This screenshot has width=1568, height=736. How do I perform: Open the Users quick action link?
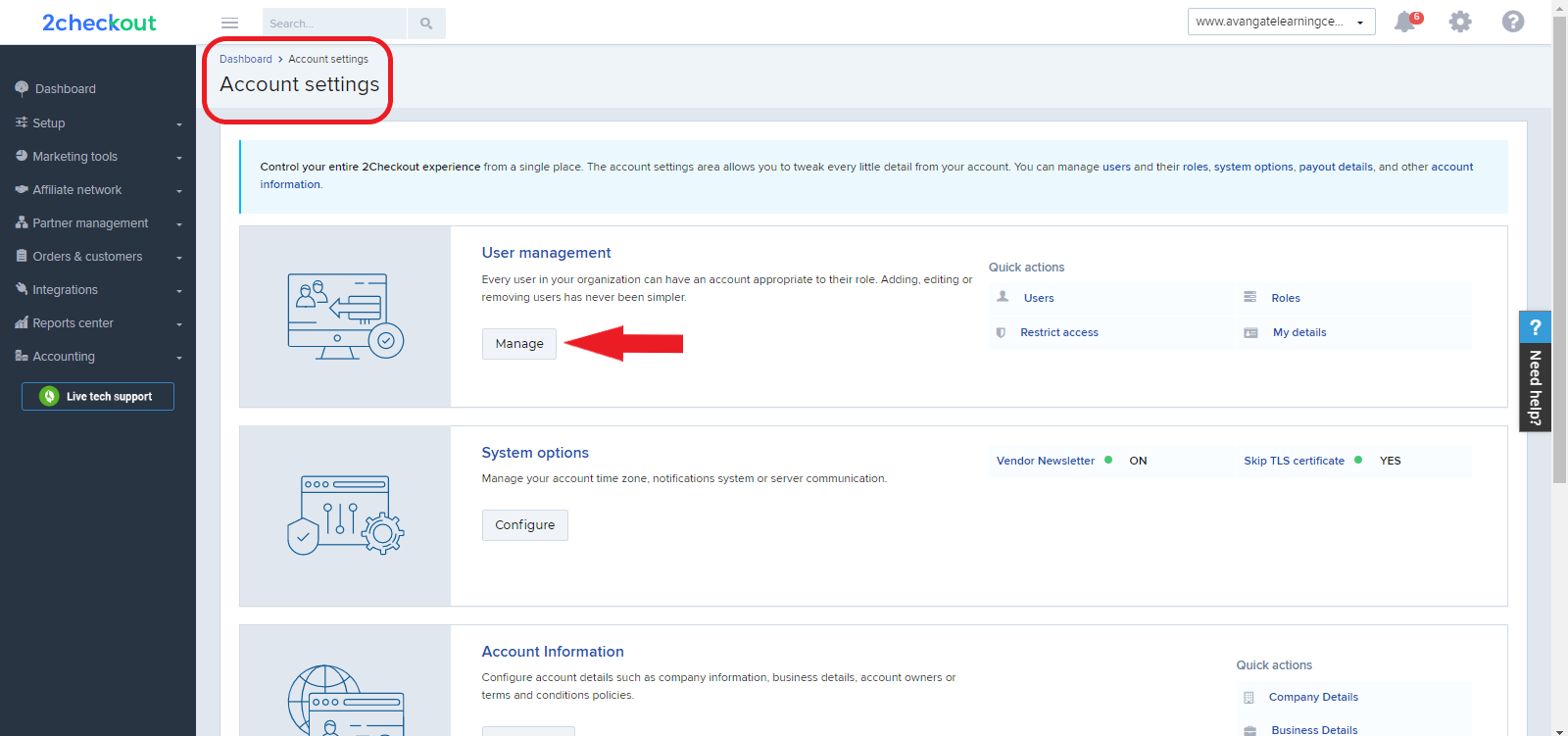(1039, 298)
